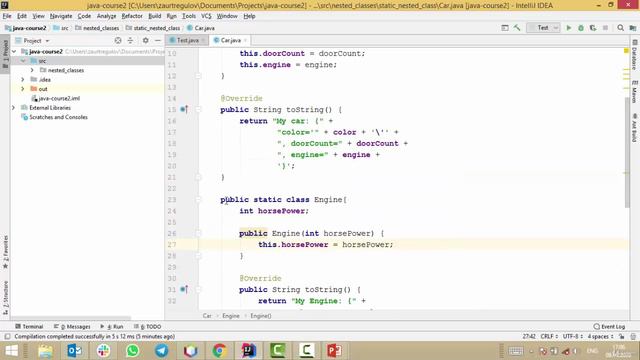This screenshot has height=360, width=640.
Task: Open the Run tool window
Action: (111, 327)
